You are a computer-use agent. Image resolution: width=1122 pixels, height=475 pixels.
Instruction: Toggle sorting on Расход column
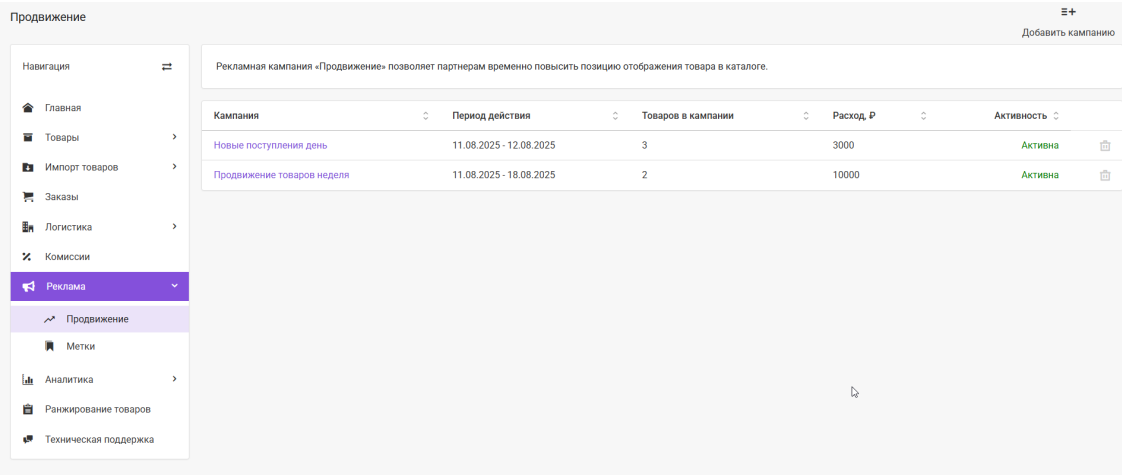(x=923, y=116)
